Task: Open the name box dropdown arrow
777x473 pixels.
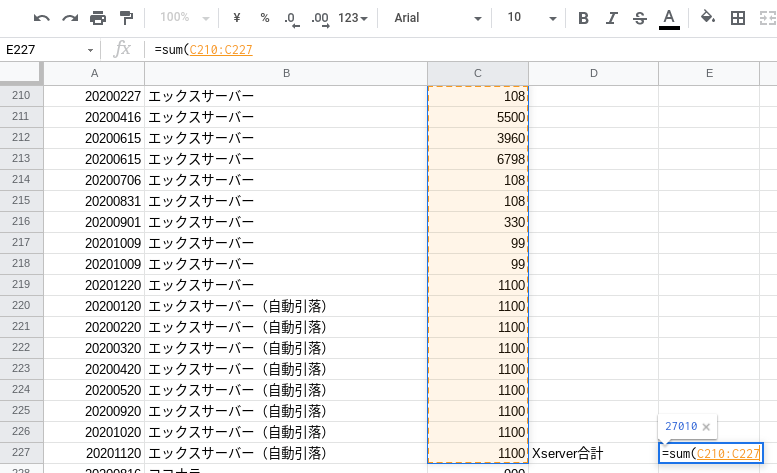Action: point(90,50)
